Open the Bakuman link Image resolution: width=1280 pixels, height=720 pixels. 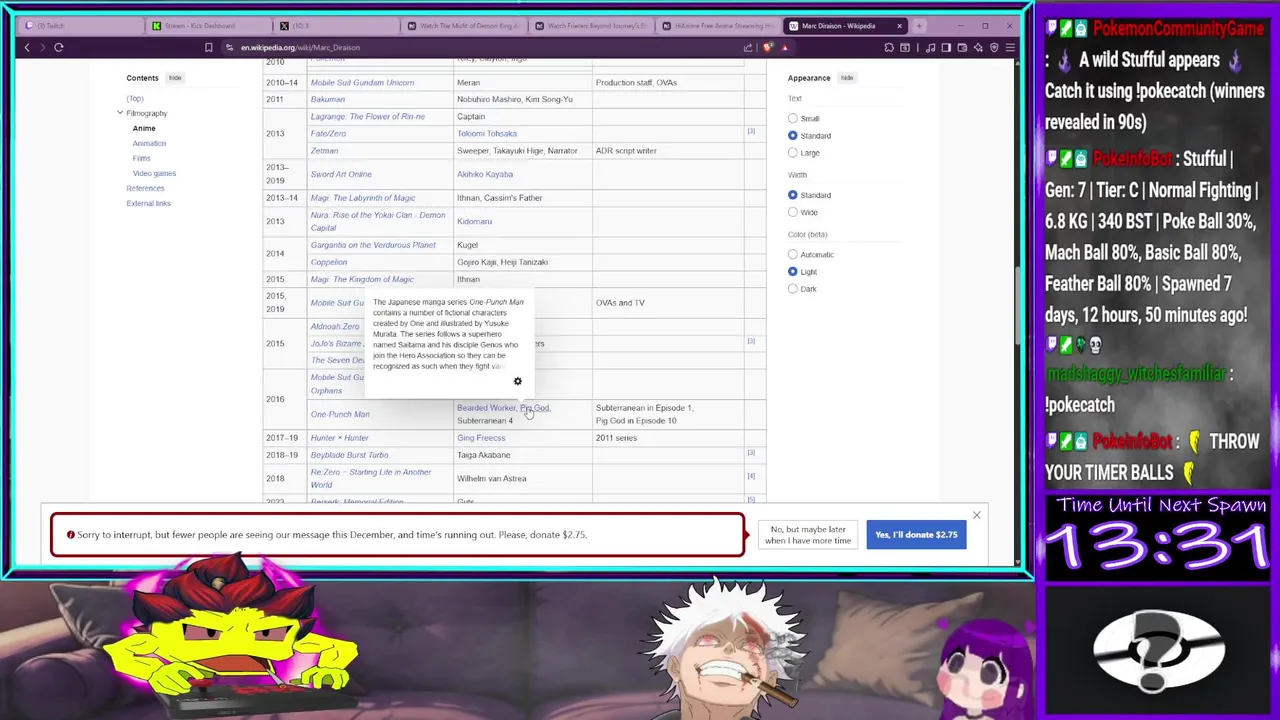(x=327, y=99)
